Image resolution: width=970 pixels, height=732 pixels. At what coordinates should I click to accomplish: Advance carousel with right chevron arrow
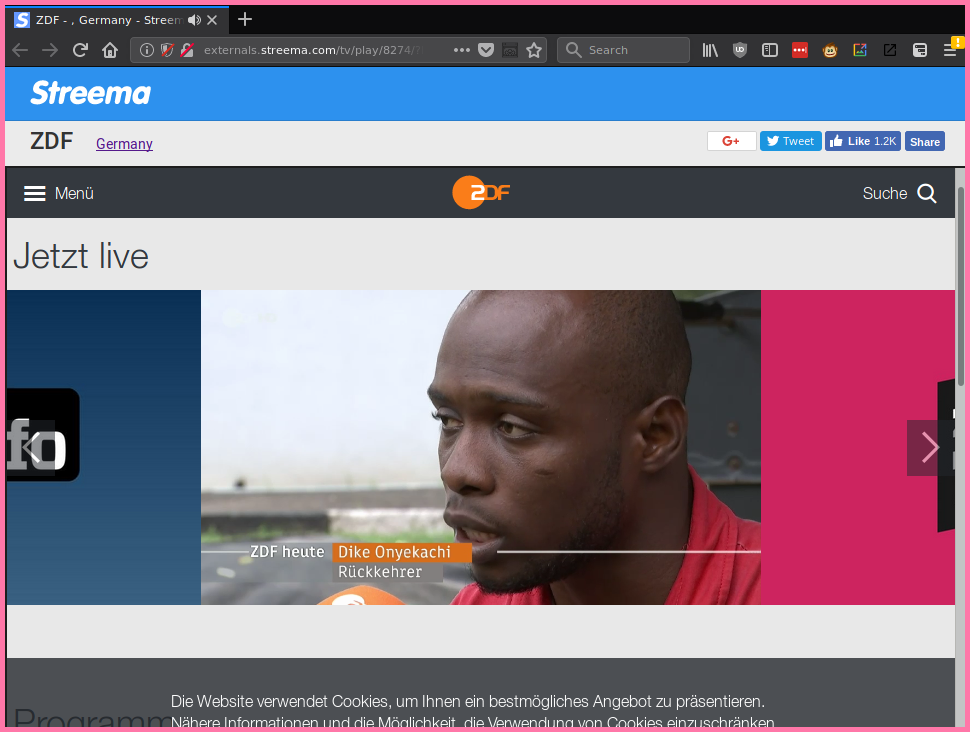point(929,447)
